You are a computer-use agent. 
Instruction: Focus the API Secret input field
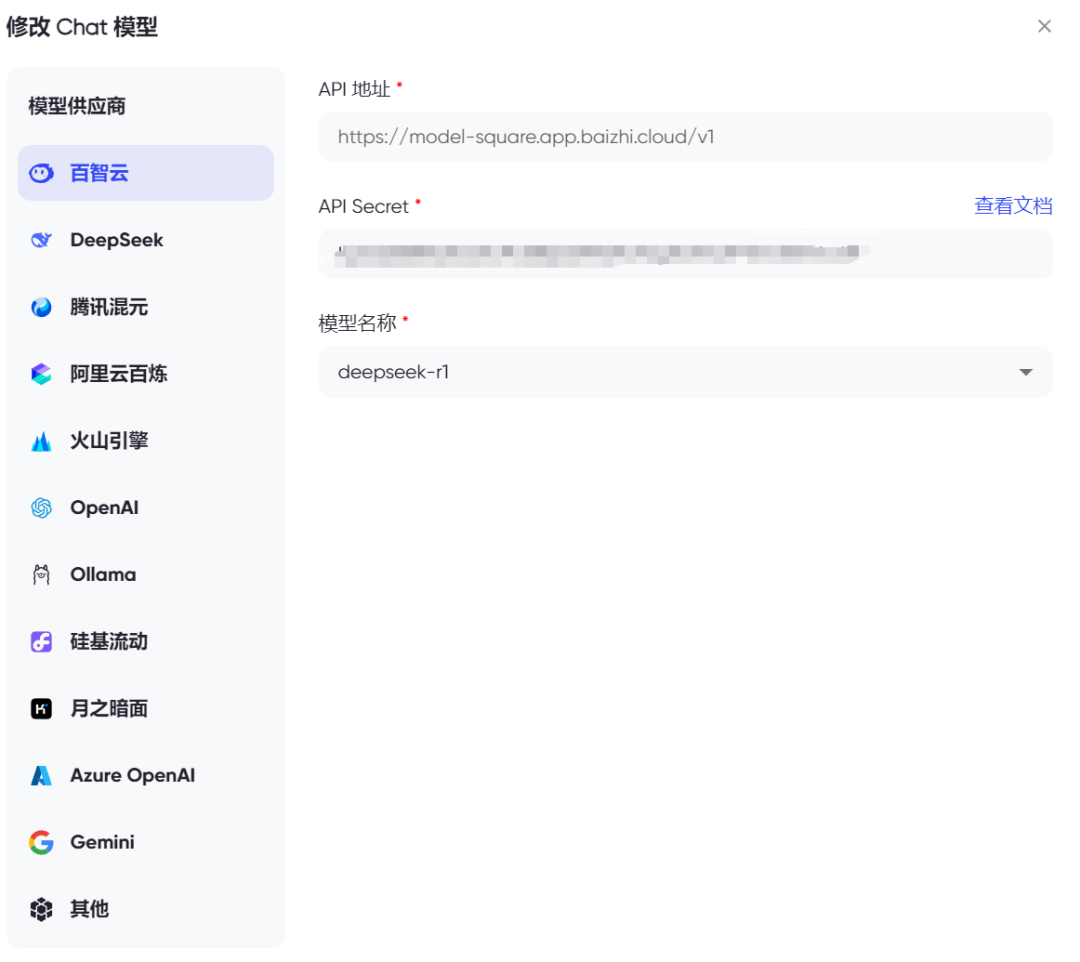[685, 254]
